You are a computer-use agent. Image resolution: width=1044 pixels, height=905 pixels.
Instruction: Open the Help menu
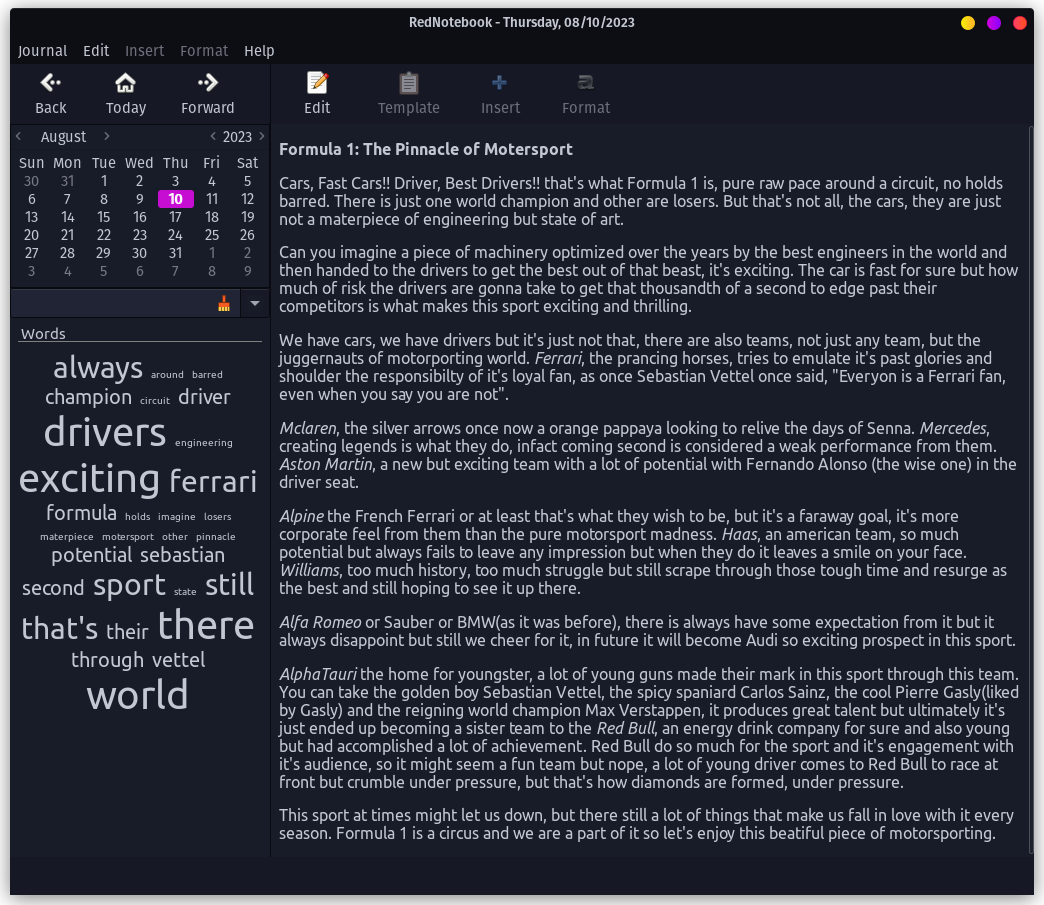(259, 51)
